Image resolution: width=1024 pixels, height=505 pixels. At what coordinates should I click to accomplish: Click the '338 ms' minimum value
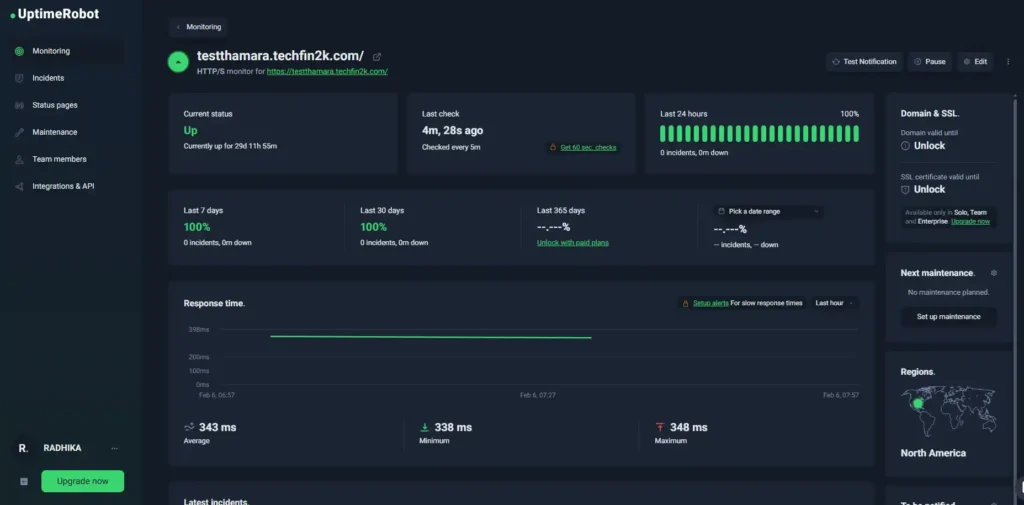click(x=453, y=427)
